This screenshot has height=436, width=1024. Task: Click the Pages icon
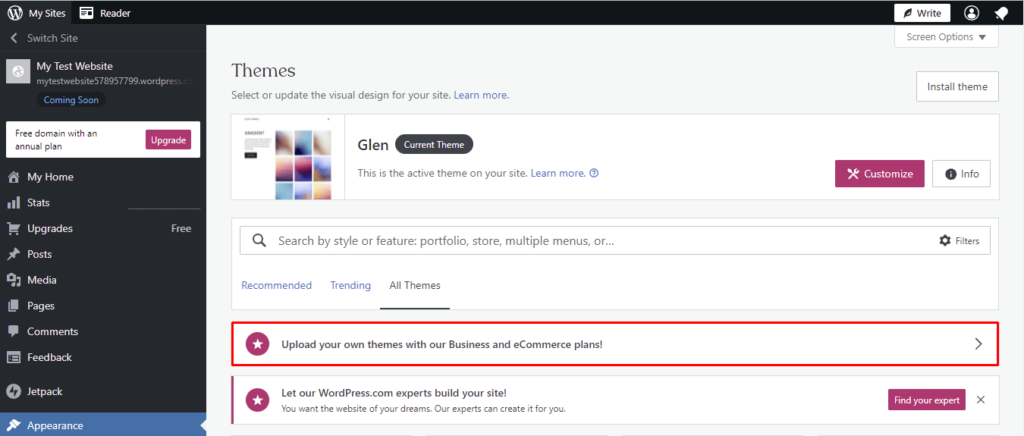click(14, 306)
